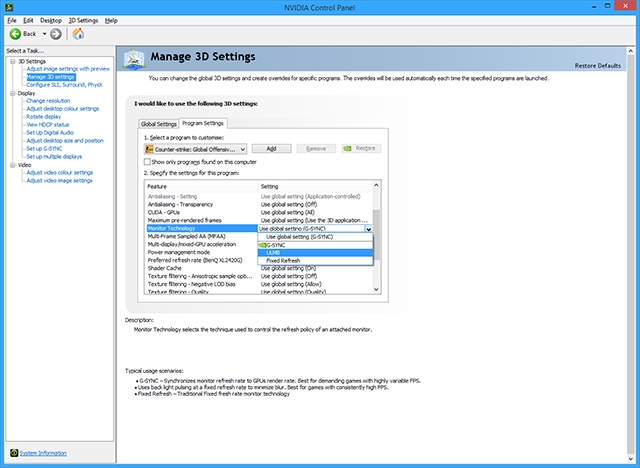This screenshot has width=640, height=468.
Task: Switch to the Global Settings tab
Action: [158, 123]
